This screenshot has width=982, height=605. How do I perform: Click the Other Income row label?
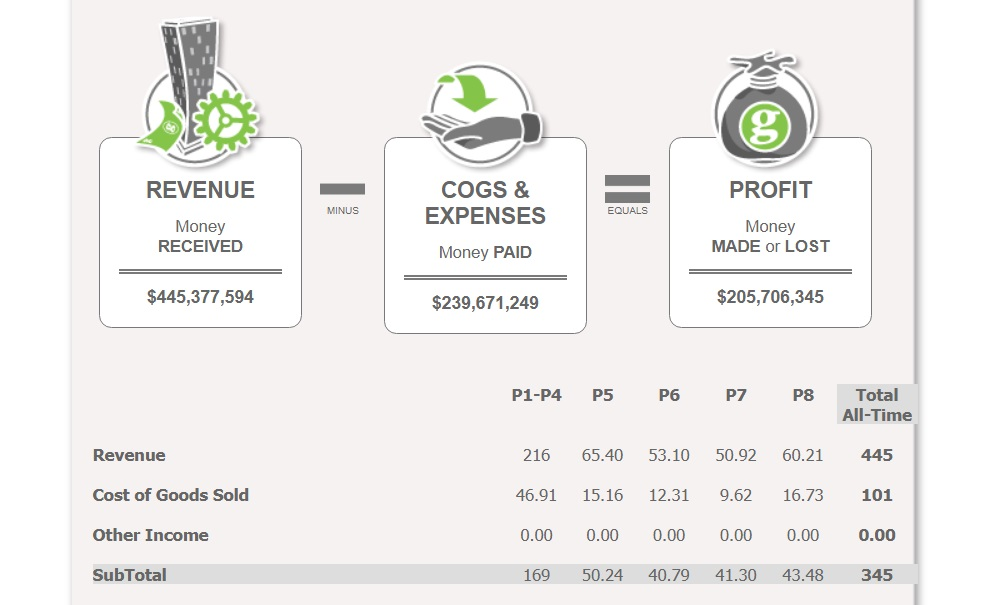[151, 535]
